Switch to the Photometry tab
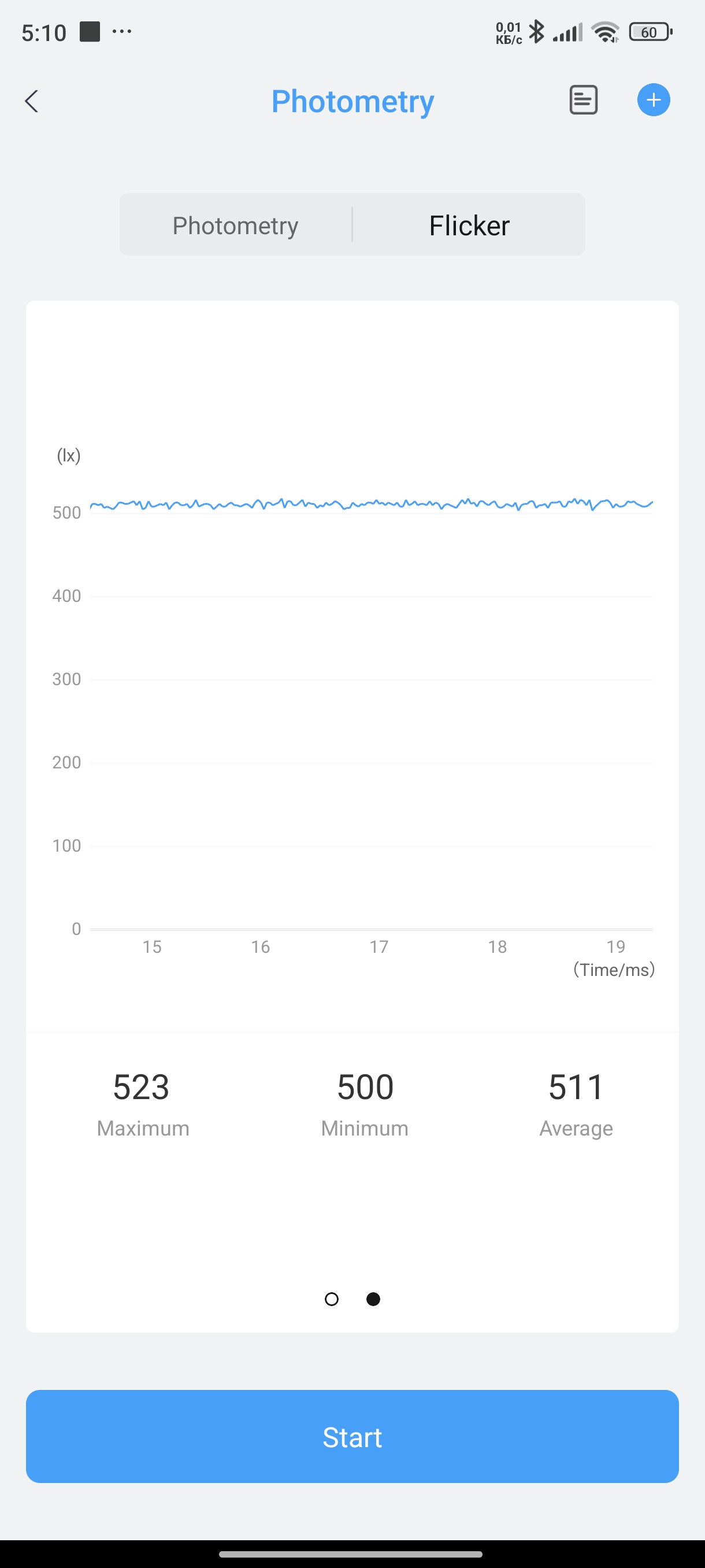 235,225
